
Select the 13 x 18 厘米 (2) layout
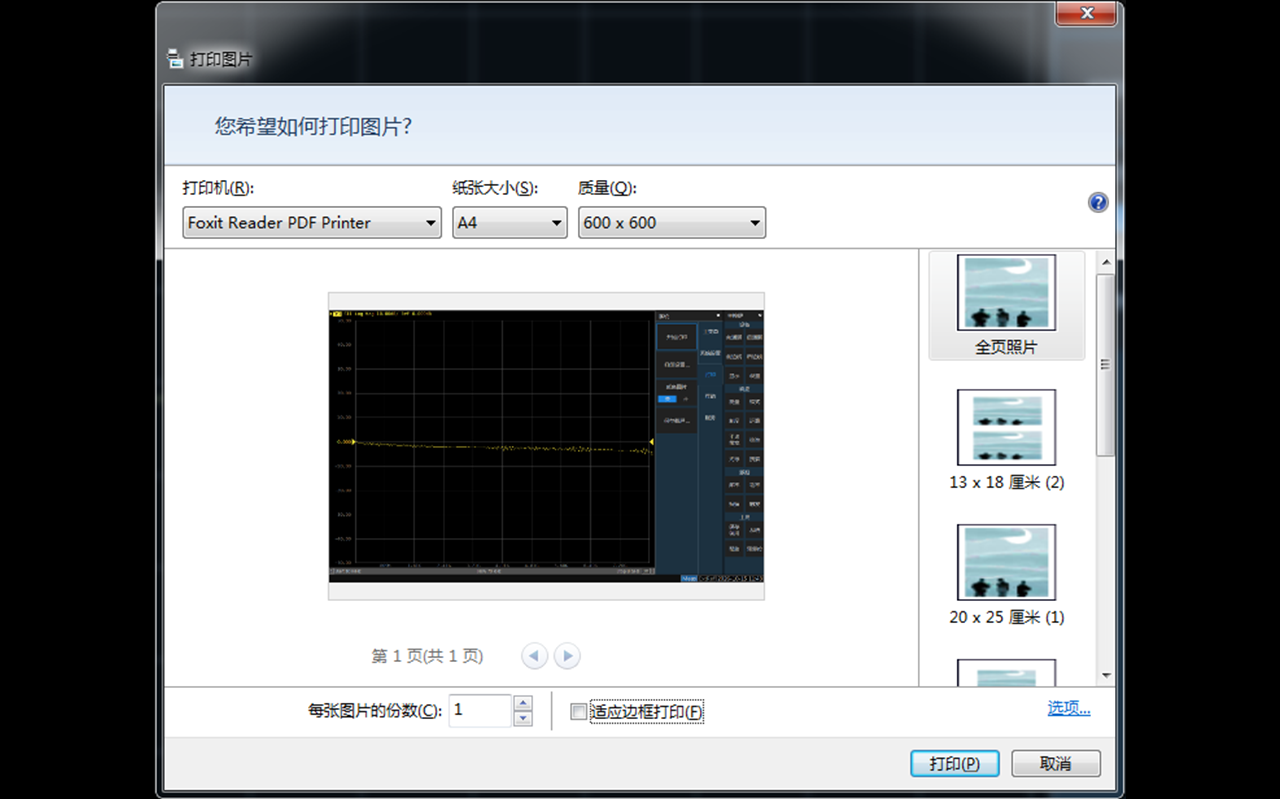[1006, 440]
